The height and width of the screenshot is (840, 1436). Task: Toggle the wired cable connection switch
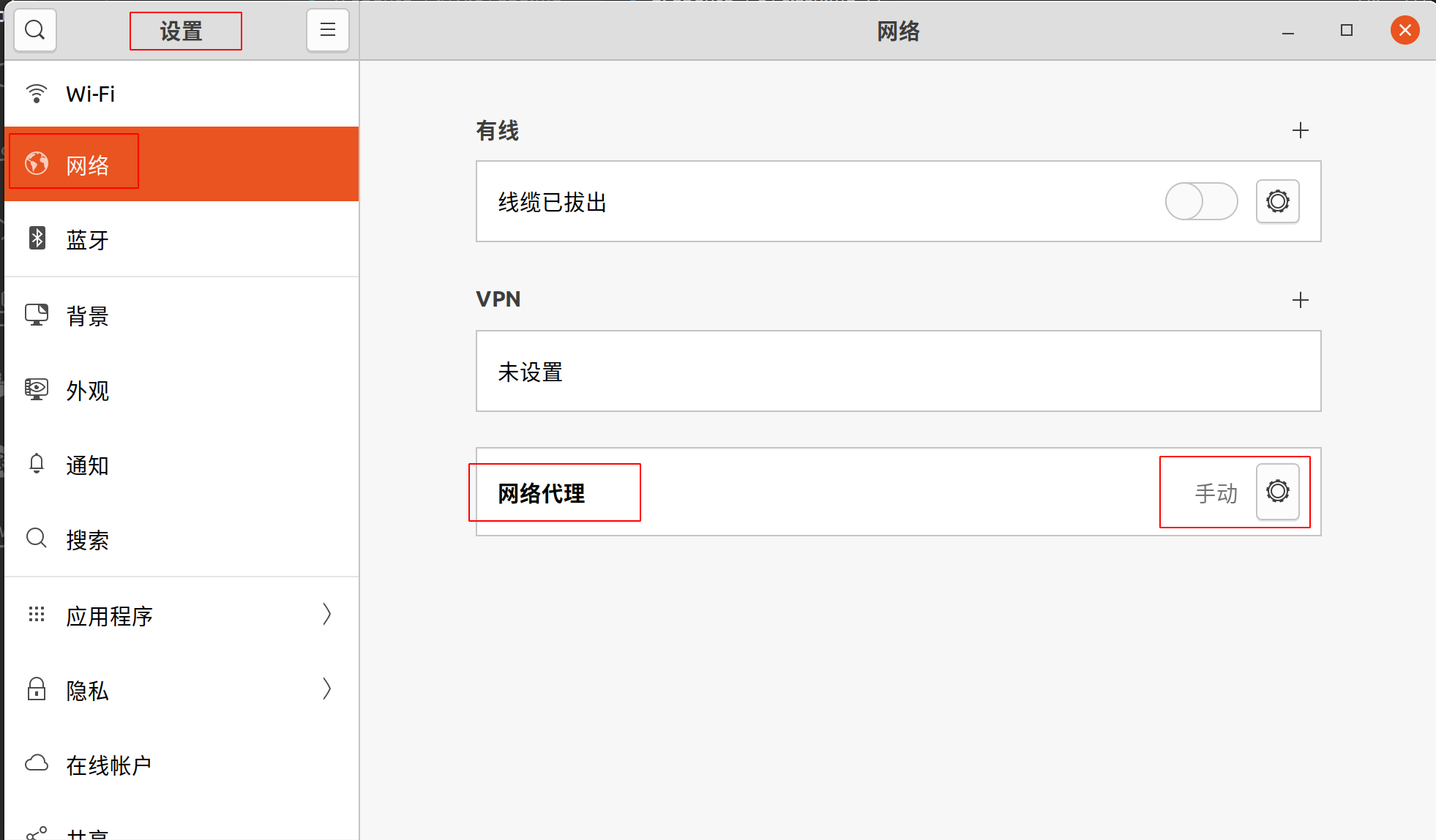(x=1201, y=201)
